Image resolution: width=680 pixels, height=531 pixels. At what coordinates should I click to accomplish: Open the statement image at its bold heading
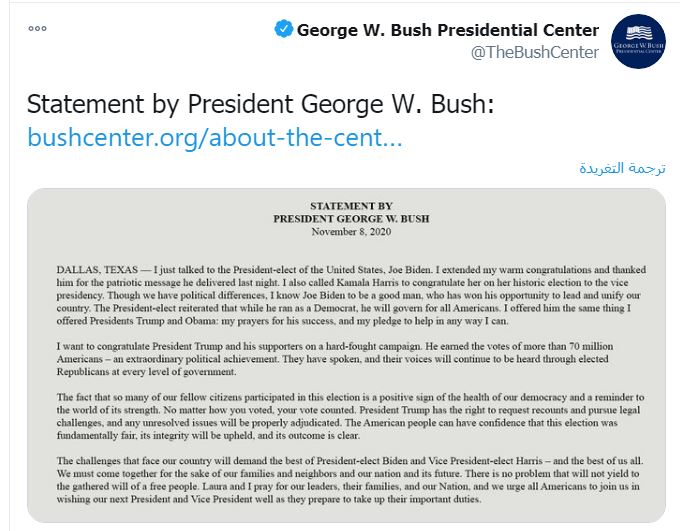tap(344, 204)
